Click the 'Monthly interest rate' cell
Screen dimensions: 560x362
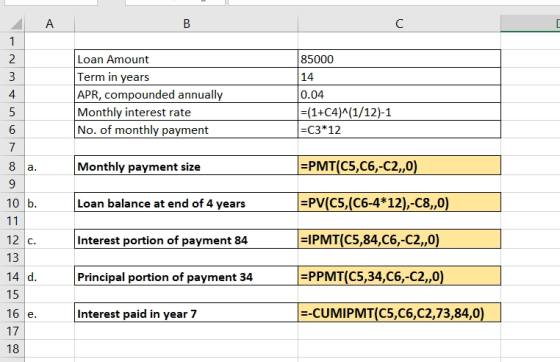pyautogui.click(x=186, y=112)
